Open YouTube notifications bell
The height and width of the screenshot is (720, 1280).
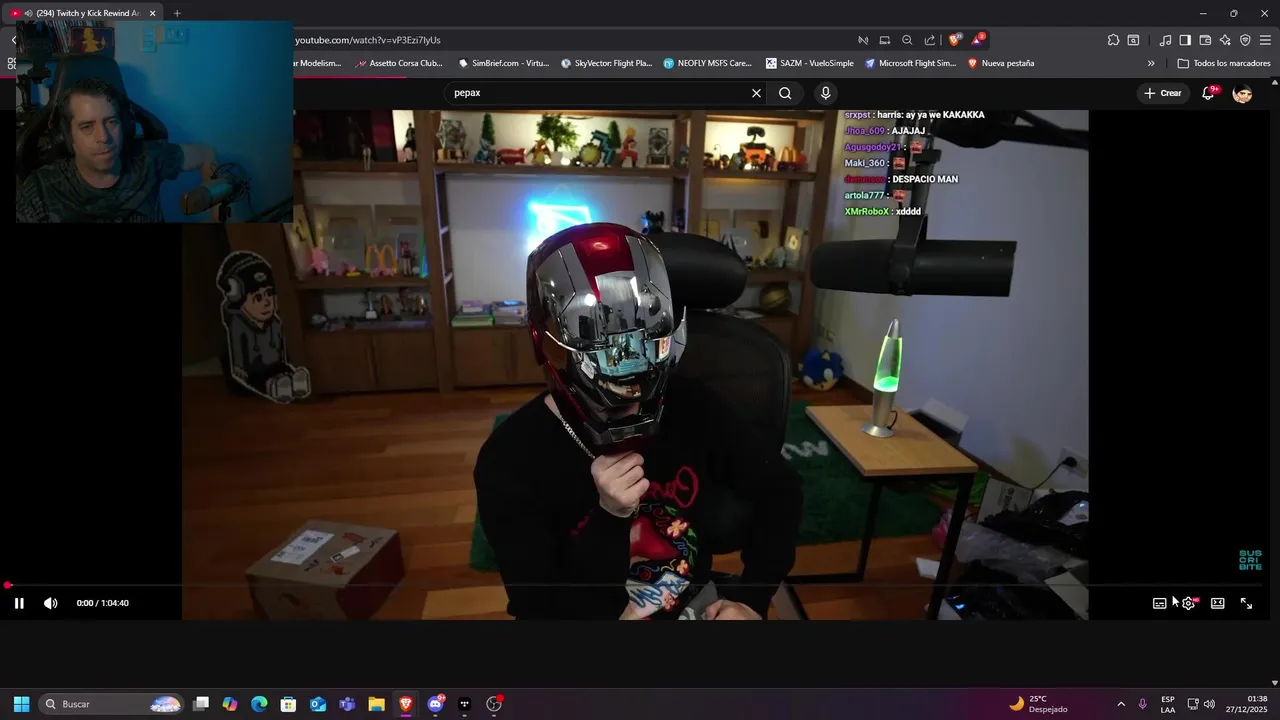(x=1209, y=93)
